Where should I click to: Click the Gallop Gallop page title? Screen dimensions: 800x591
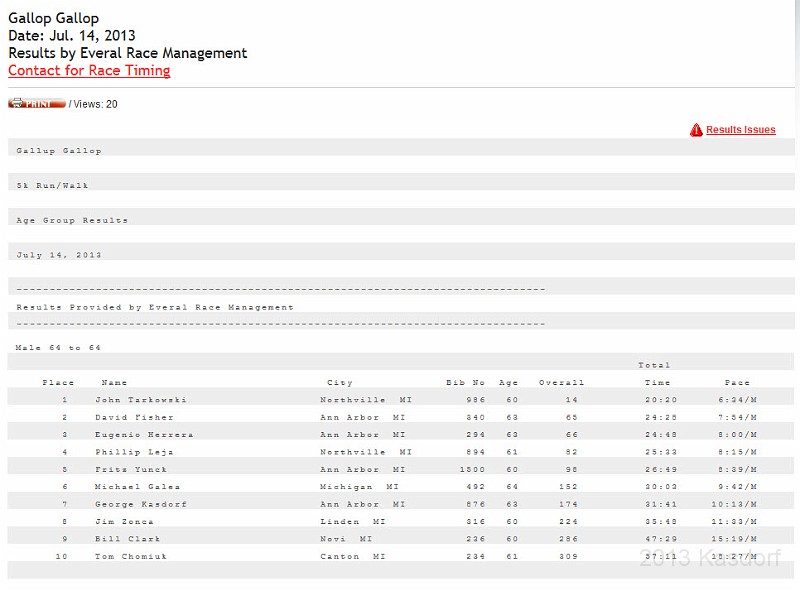[53, 18]
